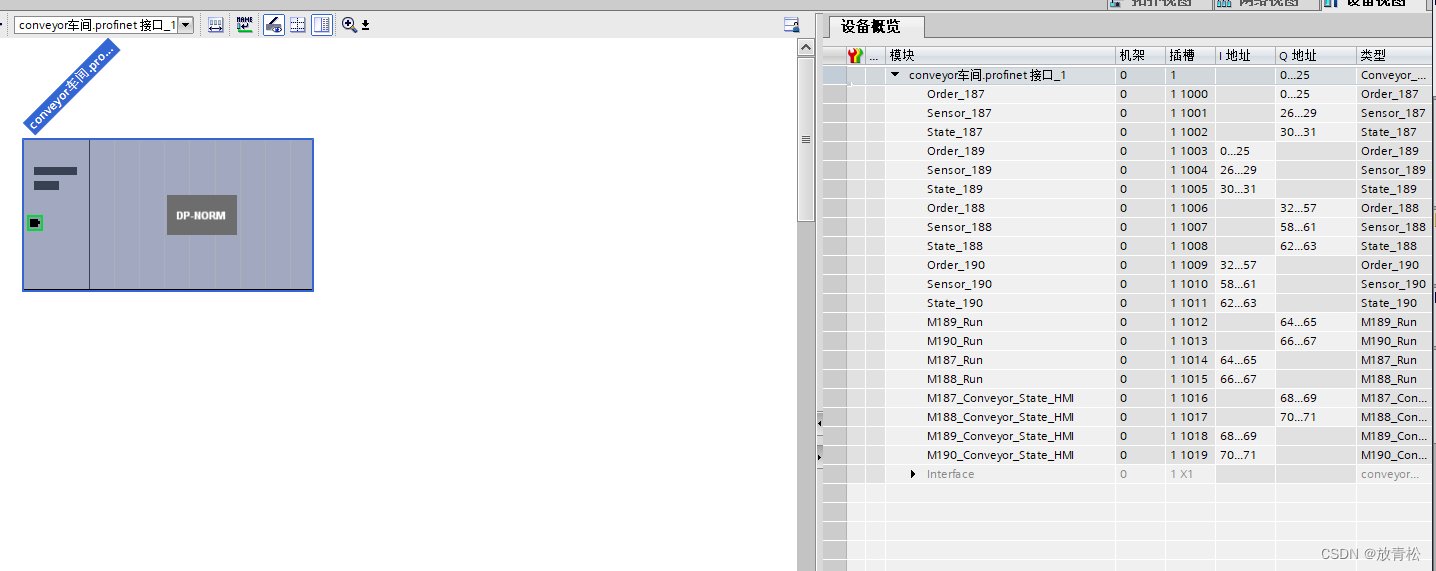Open the device selection dropdown arrow
Image resolution: width=1436 pixels, height=571 pixels.
[185, 25]
